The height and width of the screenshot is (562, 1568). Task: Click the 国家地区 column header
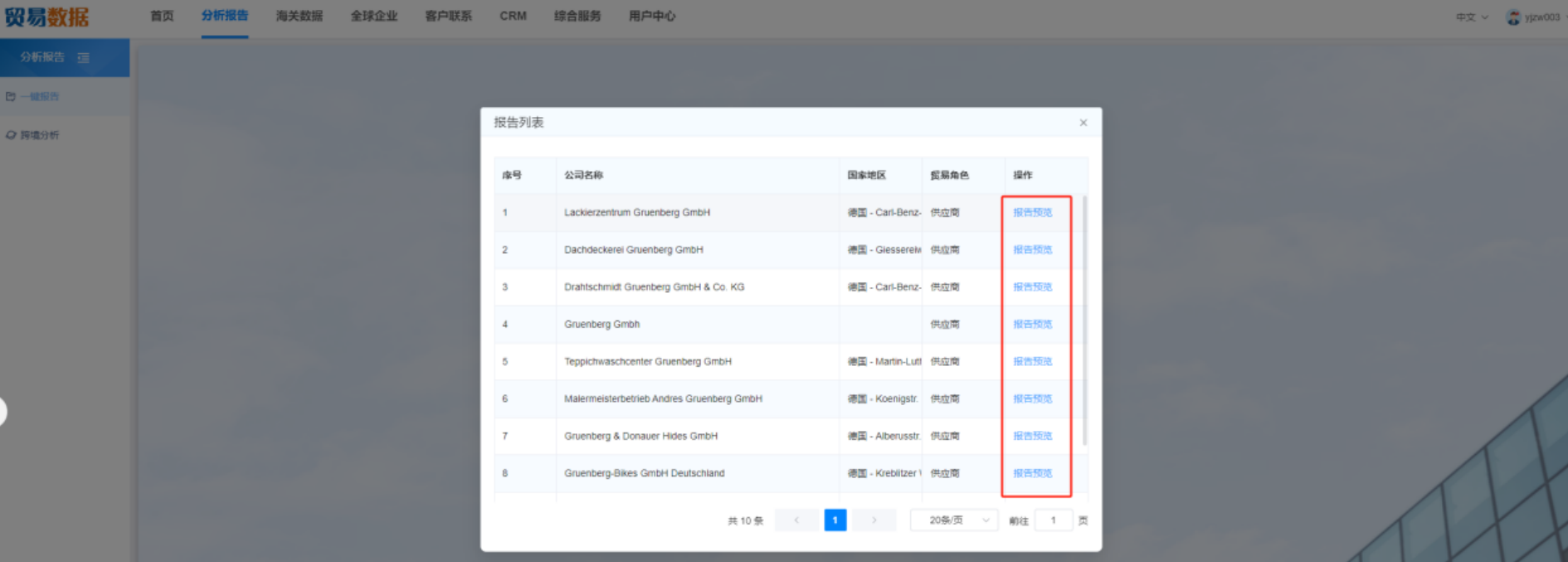click(x=867, y=175)
